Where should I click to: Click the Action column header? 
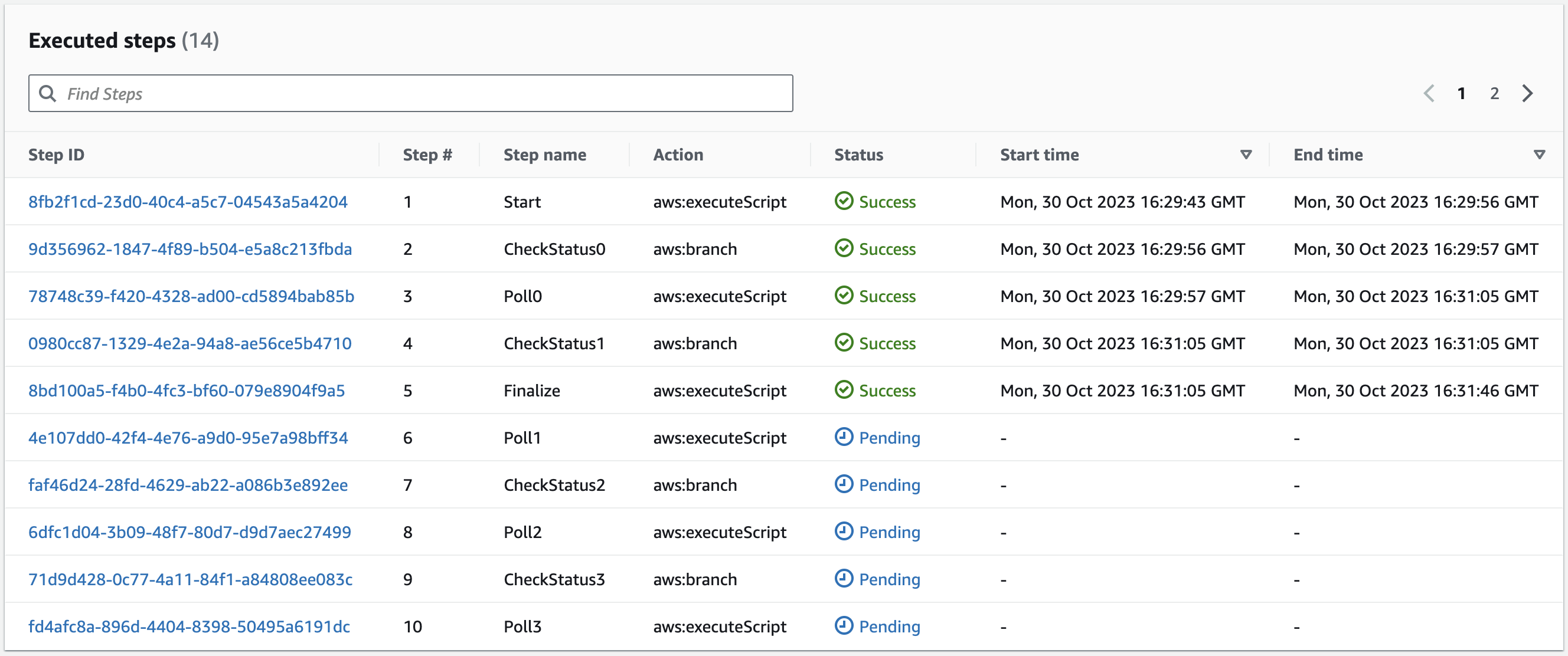click(x=678, y=155)
